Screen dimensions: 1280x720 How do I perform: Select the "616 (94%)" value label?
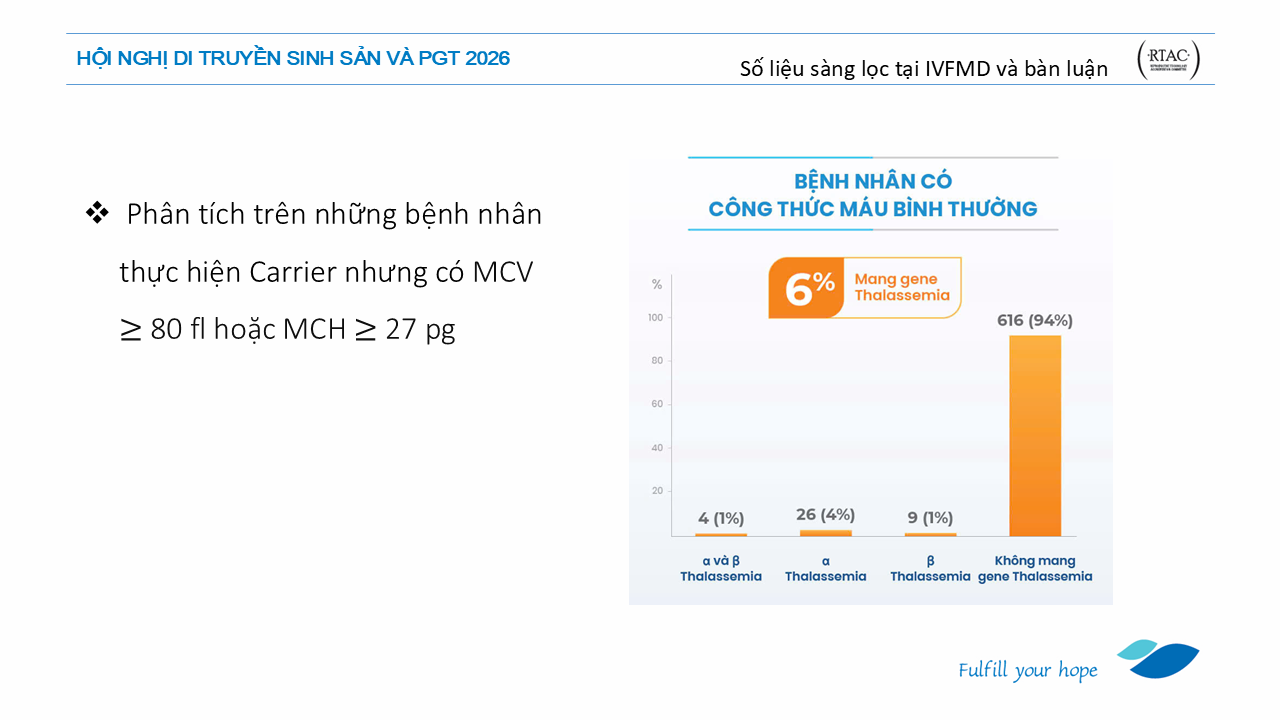click(1035, 320)
